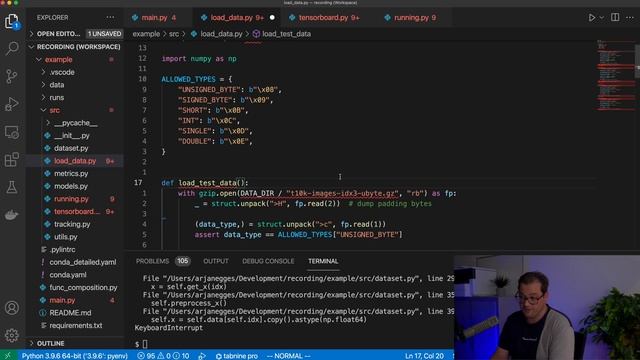Close the unsaved load_data.py tab dot
The height and width of the screenshot is (360, 640).
click(x=272, y=18)
